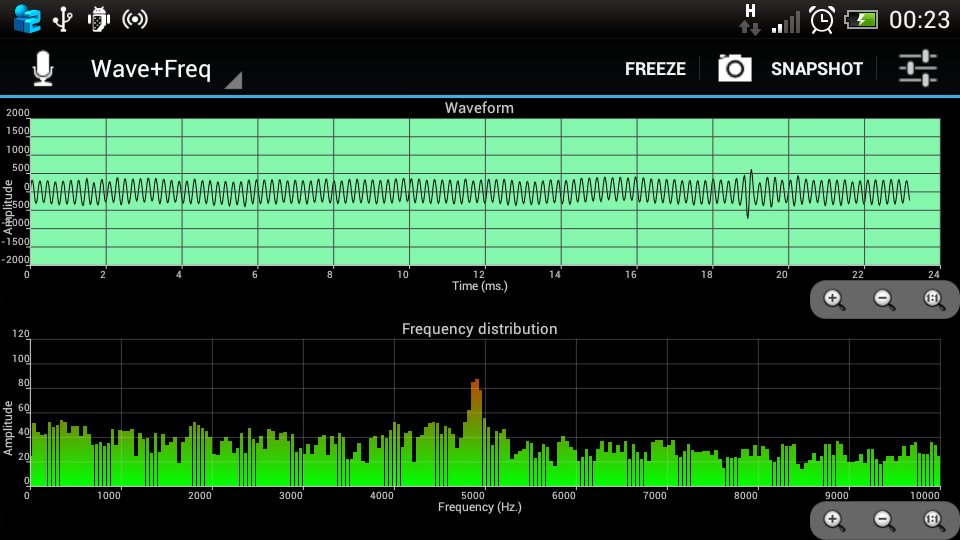Tap the alarm clock status icon
This screenshot has width=960, height=540.
pos(822,20)
